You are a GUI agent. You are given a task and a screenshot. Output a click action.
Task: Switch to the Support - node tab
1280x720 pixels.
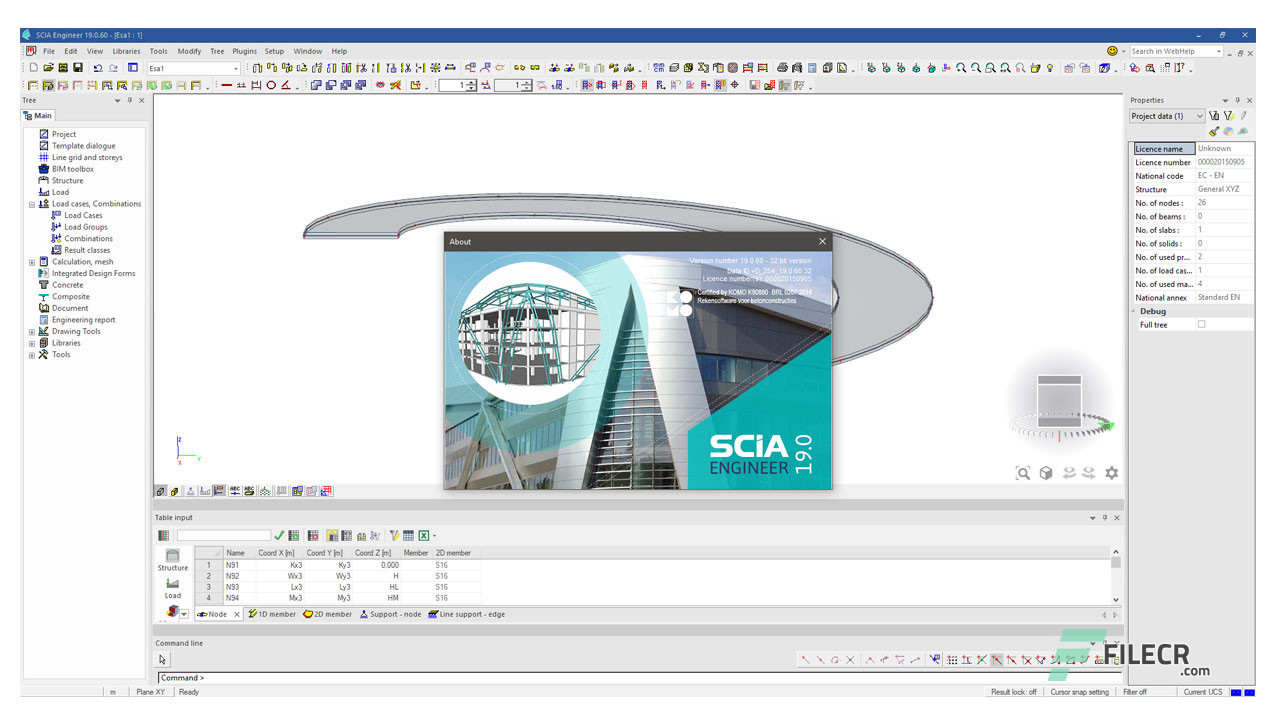click(390, 614)
